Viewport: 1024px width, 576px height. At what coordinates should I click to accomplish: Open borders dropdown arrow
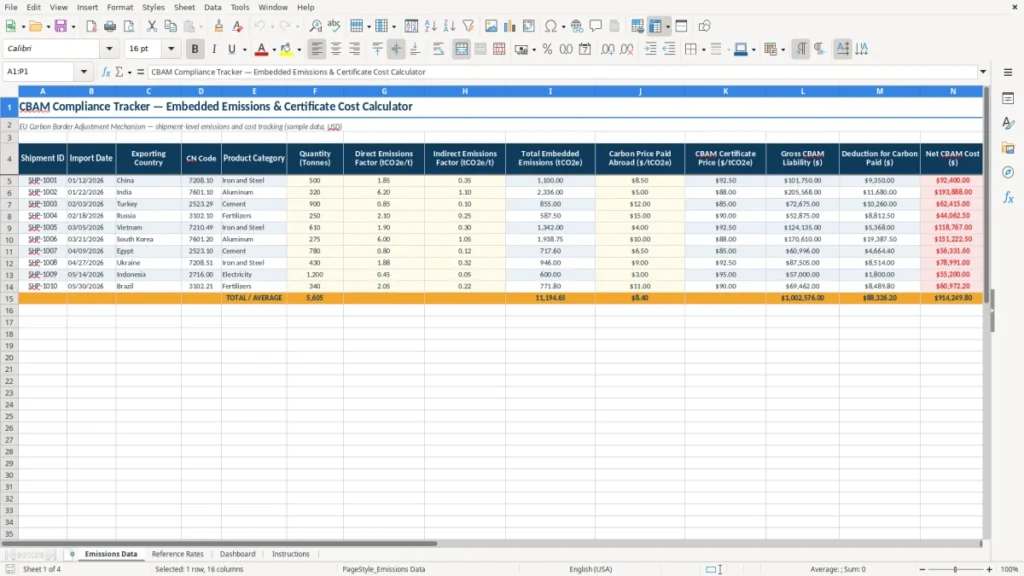(x=703, y=50)
